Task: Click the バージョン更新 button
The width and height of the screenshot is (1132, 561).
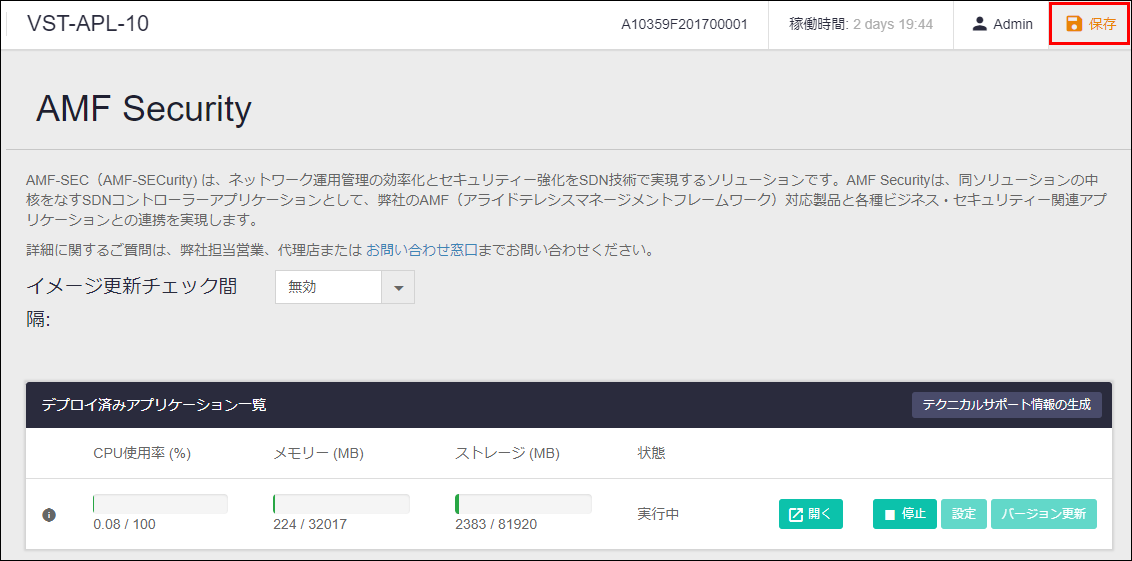Action: point(1044,514)
